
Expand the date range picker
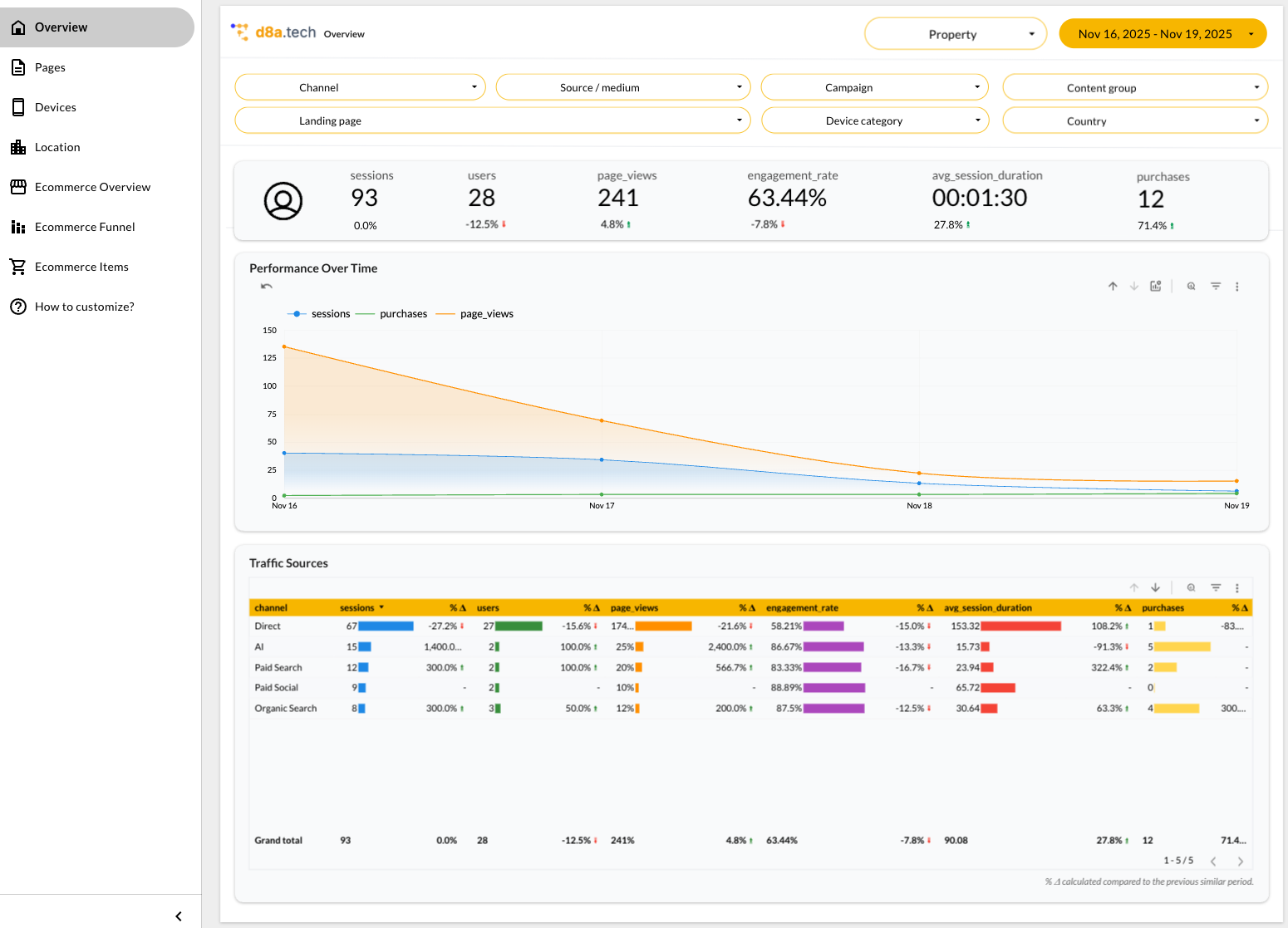point(1163,34)
